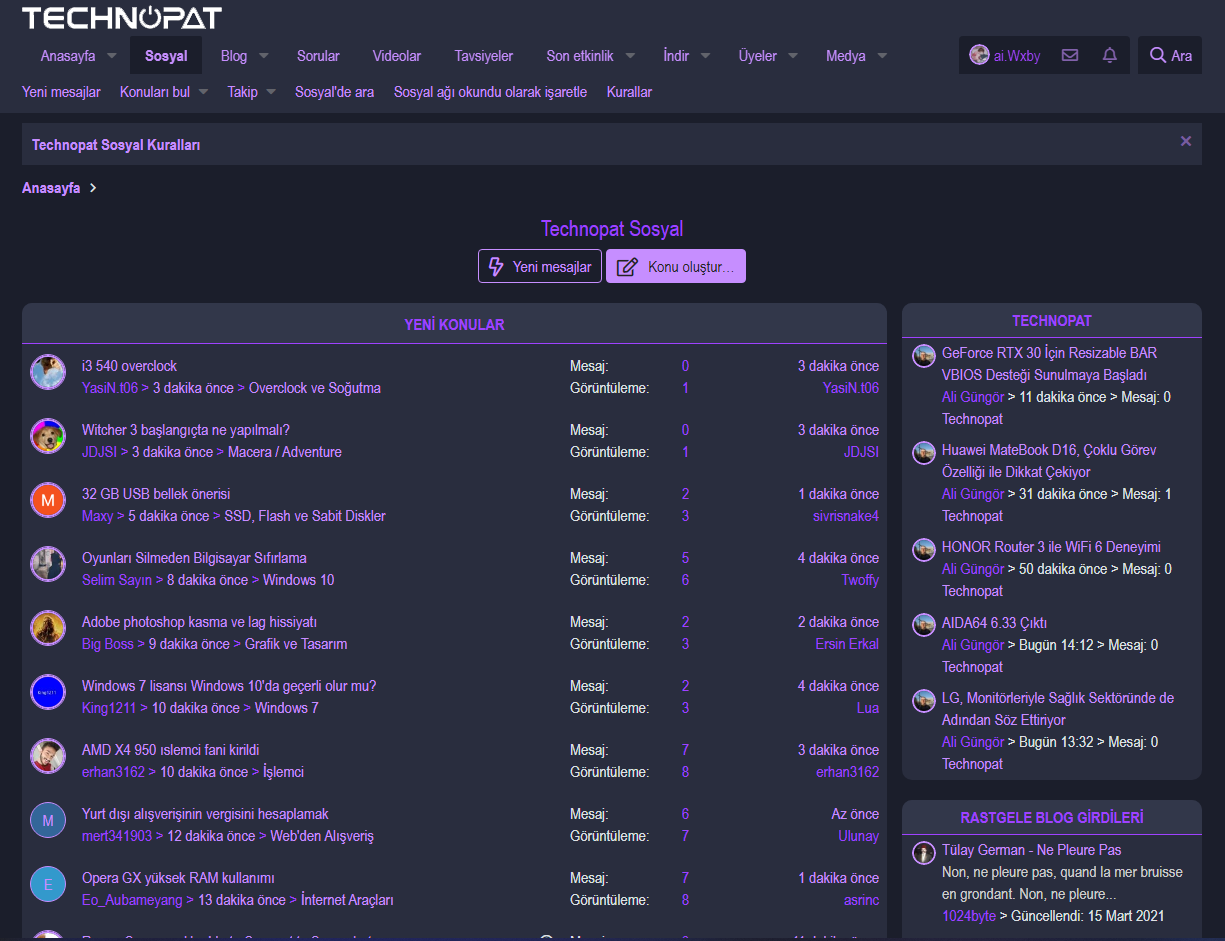This screenshot has height=941, width=1225.
Task: Click avatar beside HONOR Router 3 article
Action: pos(924,550)
